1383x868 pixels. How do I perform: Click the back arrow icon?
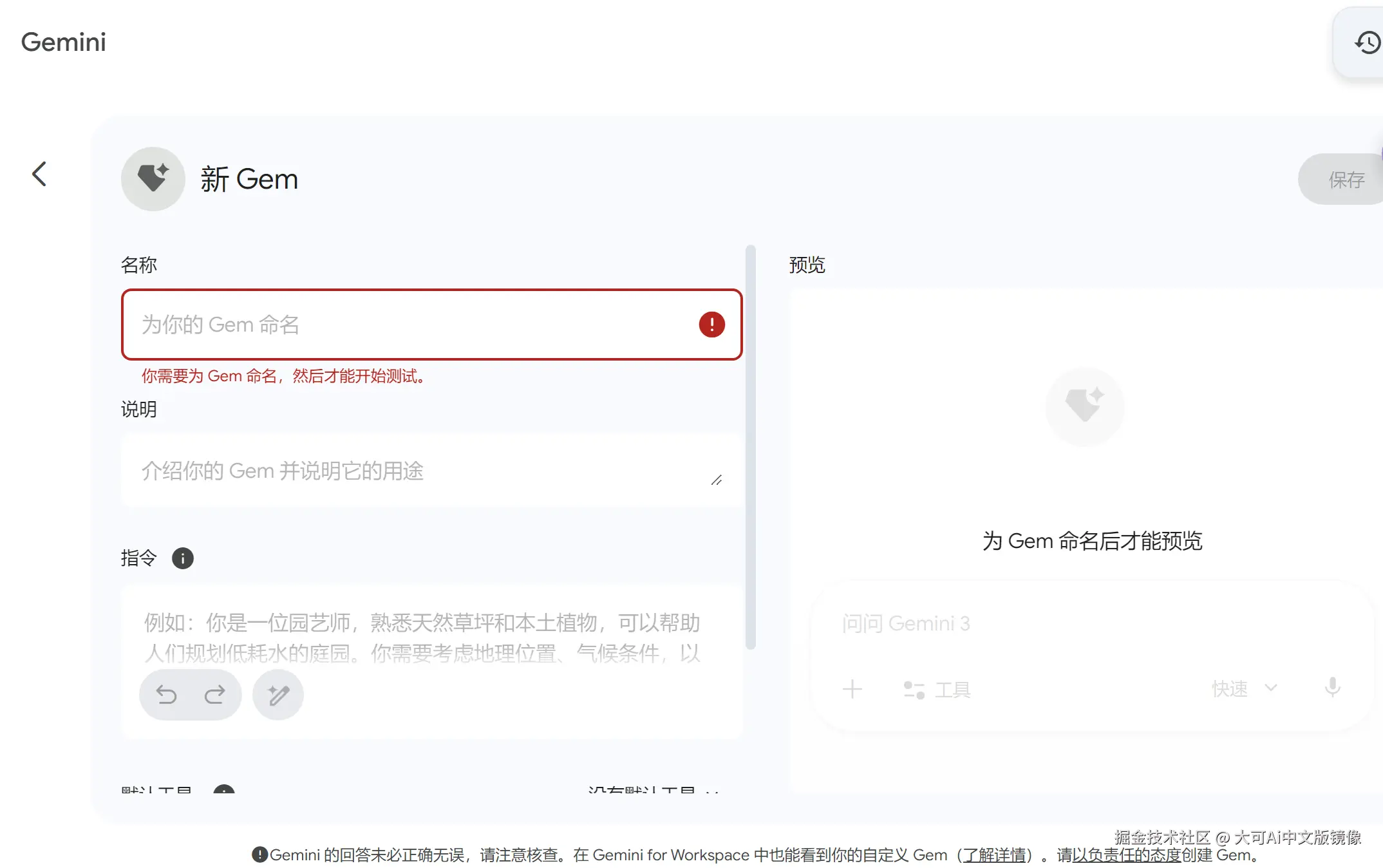click(x=40, y=174)
